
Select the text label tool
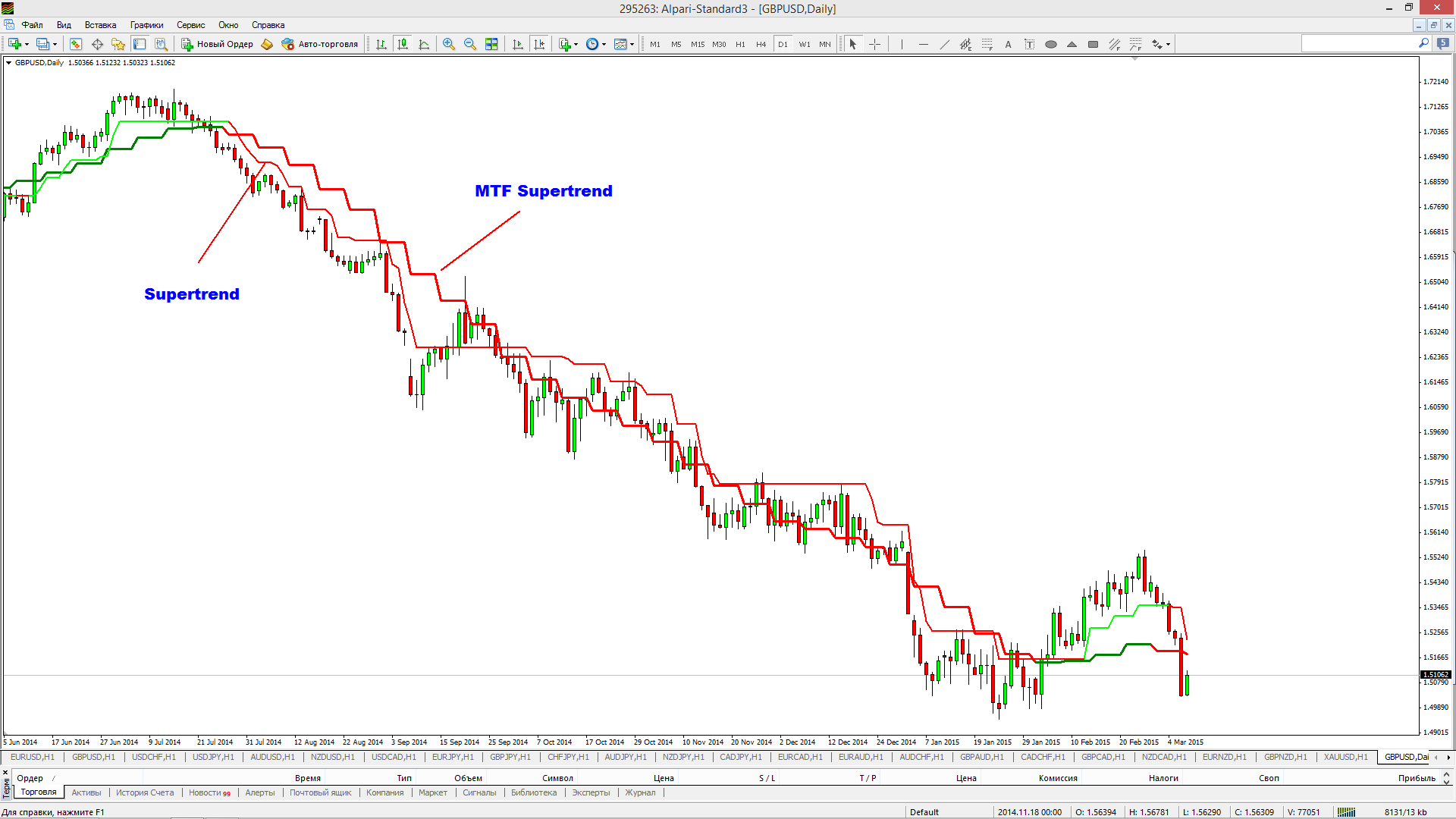1029,44
